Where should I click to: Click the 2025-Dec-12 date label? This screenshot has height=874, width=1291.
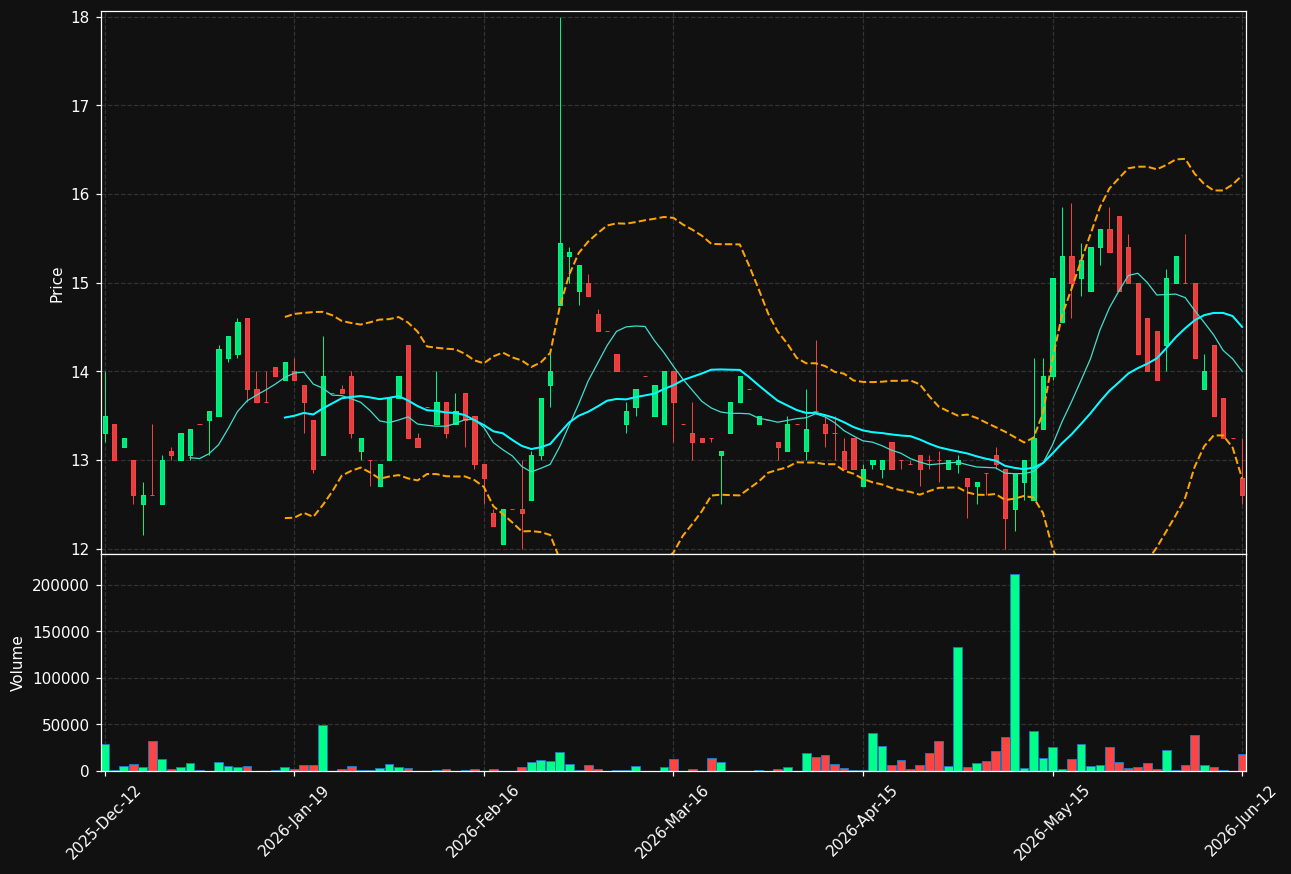(x=104, y=822)
